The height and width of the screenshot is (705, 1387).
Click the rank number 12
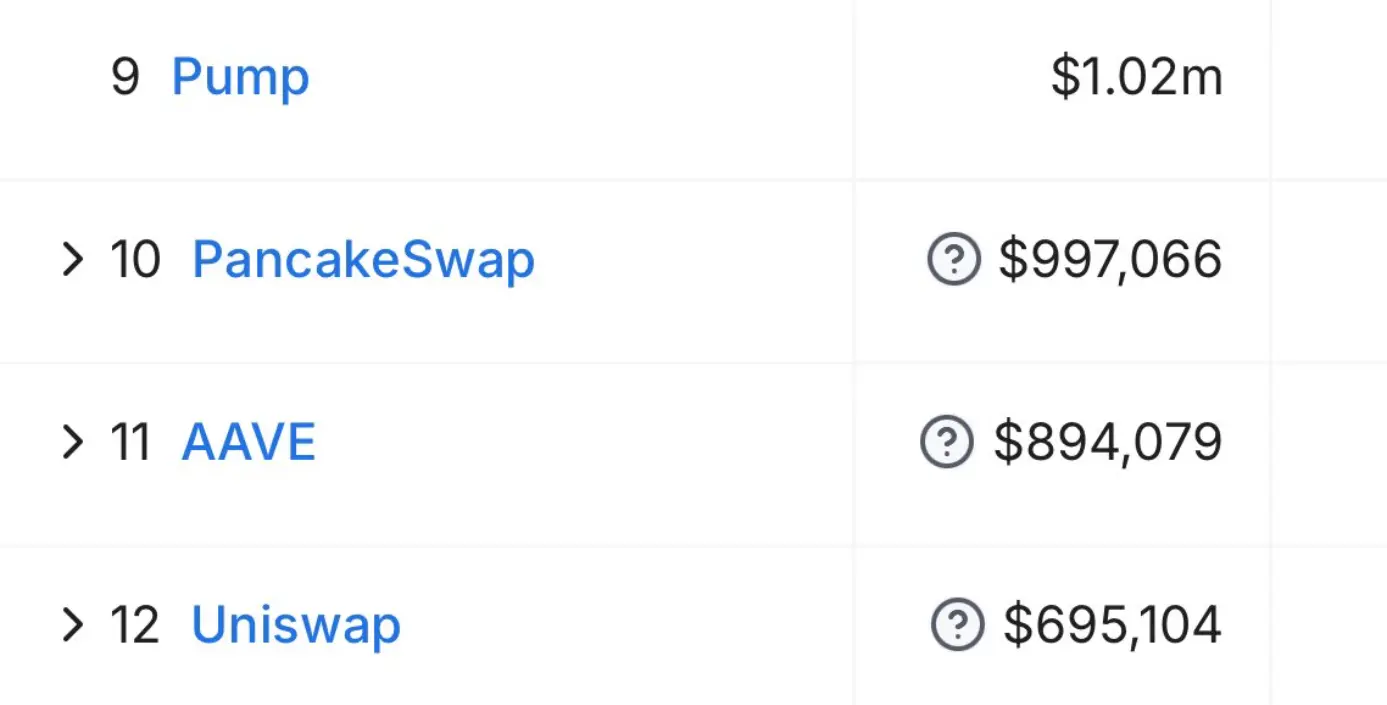pos(136,624)
